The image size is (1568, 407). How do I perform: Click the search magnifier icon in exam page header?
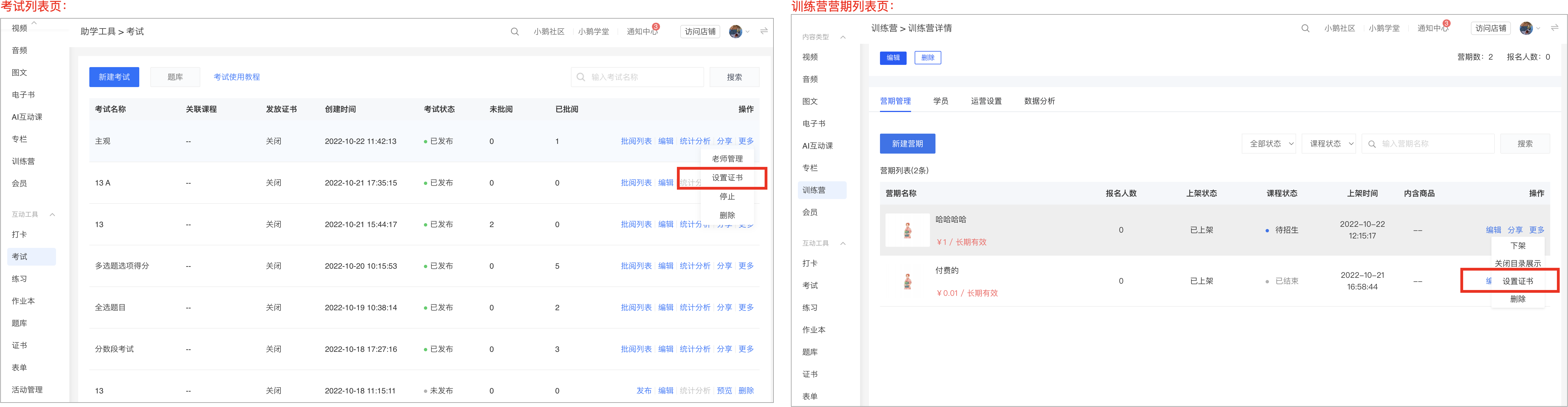(x=514, y=32)
